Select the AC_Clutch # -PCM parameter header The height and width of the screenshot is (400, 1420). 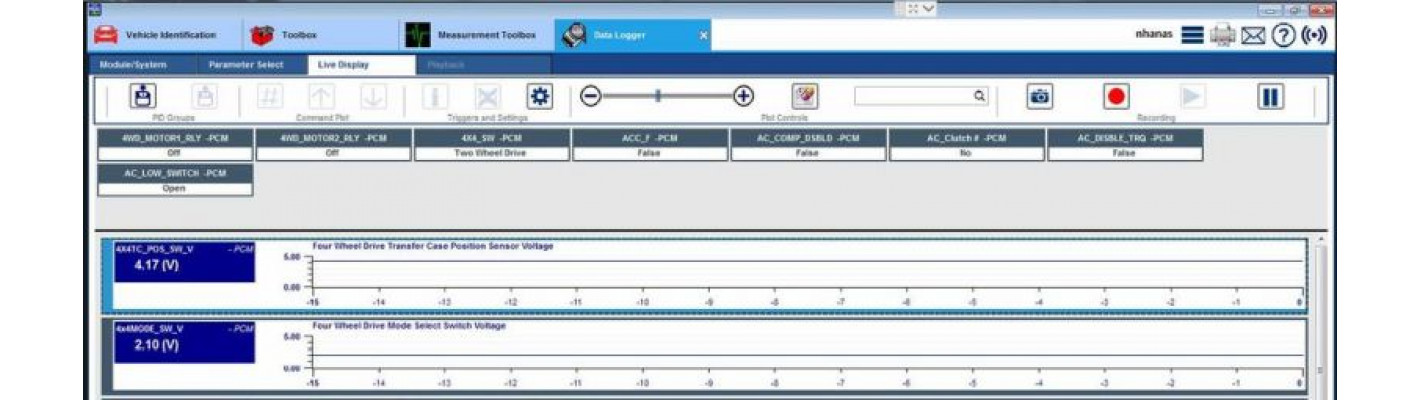pos(966,138)
